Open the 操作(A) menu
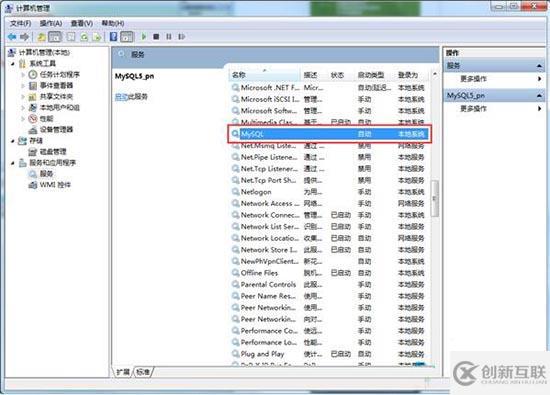Viewport: 550px width, 395px height. coord(51,24)
